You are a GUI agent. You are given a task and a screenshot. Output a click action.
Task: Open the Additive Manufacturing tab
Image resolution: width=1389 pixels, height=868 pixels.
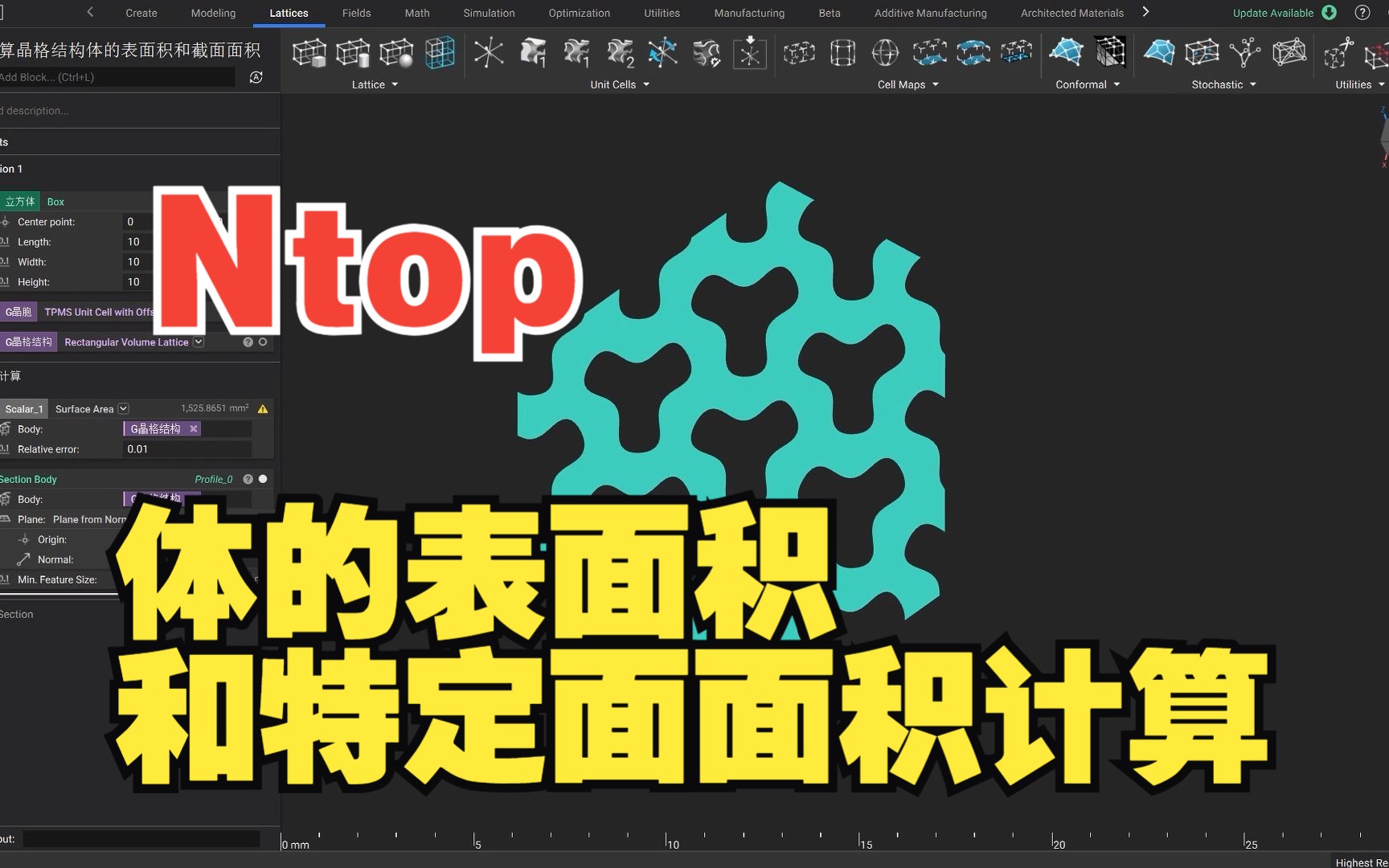click(930, 13)
